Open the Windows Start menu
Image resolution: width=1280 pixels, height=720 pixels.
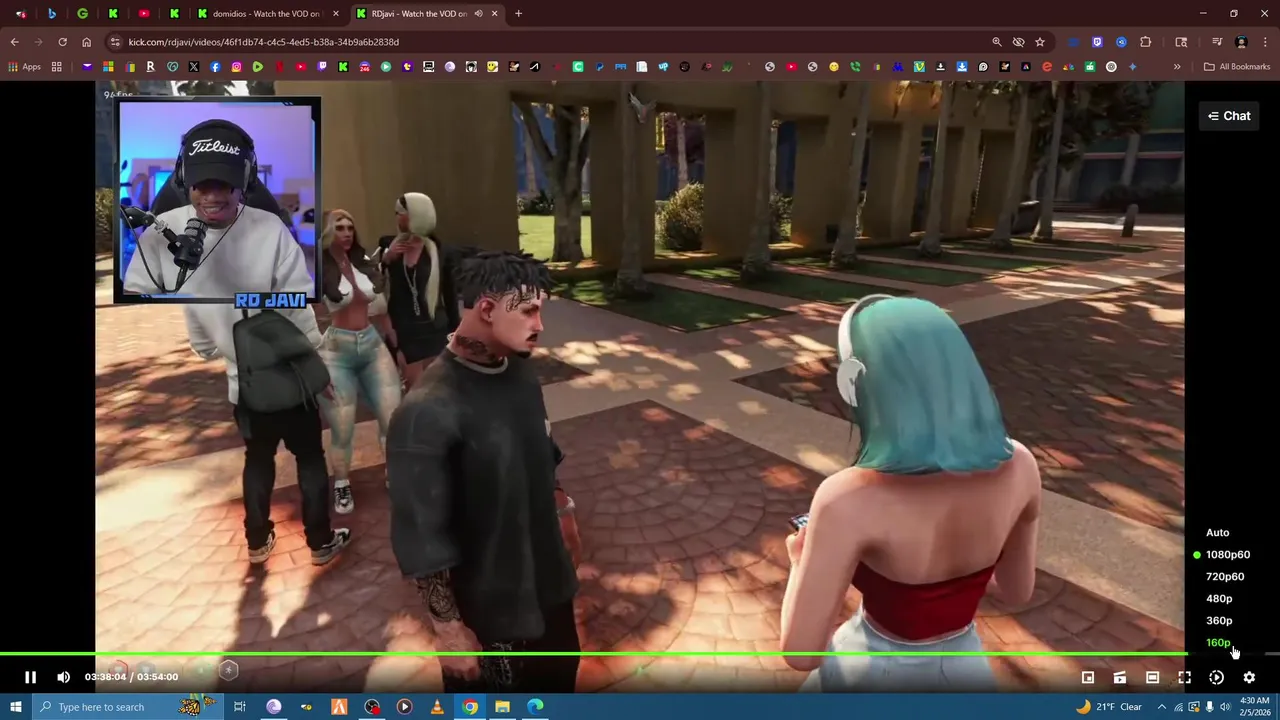15,707
